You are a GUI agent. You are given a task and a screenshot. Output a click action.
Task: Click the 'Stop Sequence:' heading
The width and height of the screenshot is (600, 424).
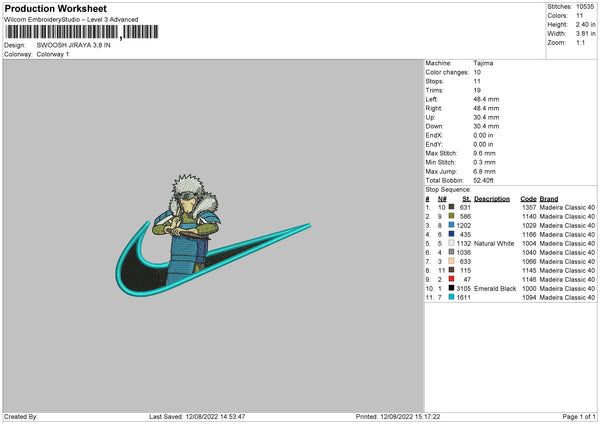(448, 189)
